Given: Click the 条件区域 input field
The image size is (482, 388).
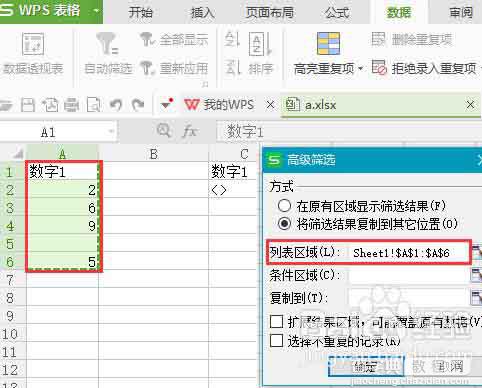Looking at the screenshot, I should (x=409, y=275).
